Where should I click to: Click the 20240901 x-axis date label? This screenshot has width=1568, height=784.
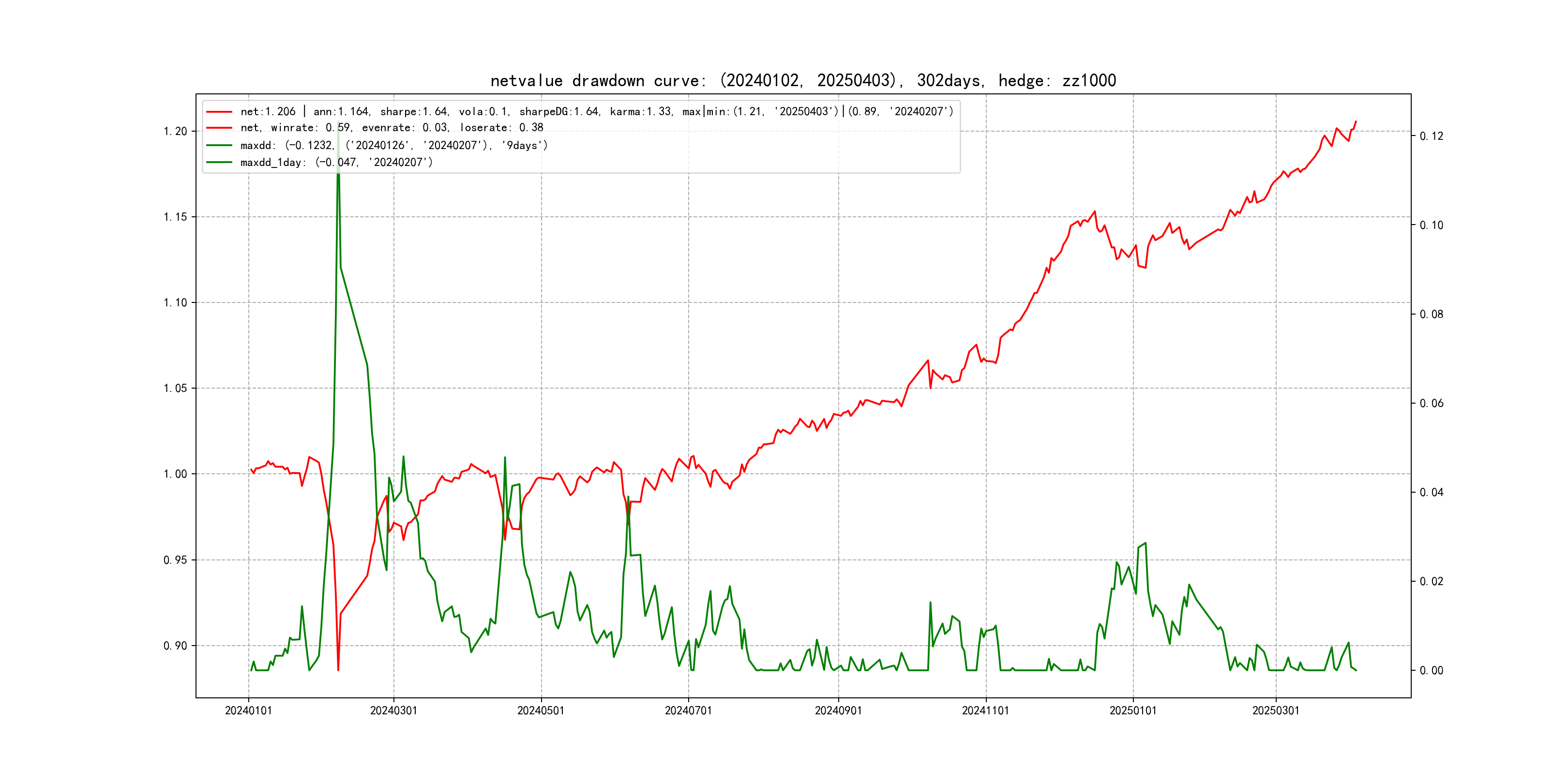[x=838, y=710]
